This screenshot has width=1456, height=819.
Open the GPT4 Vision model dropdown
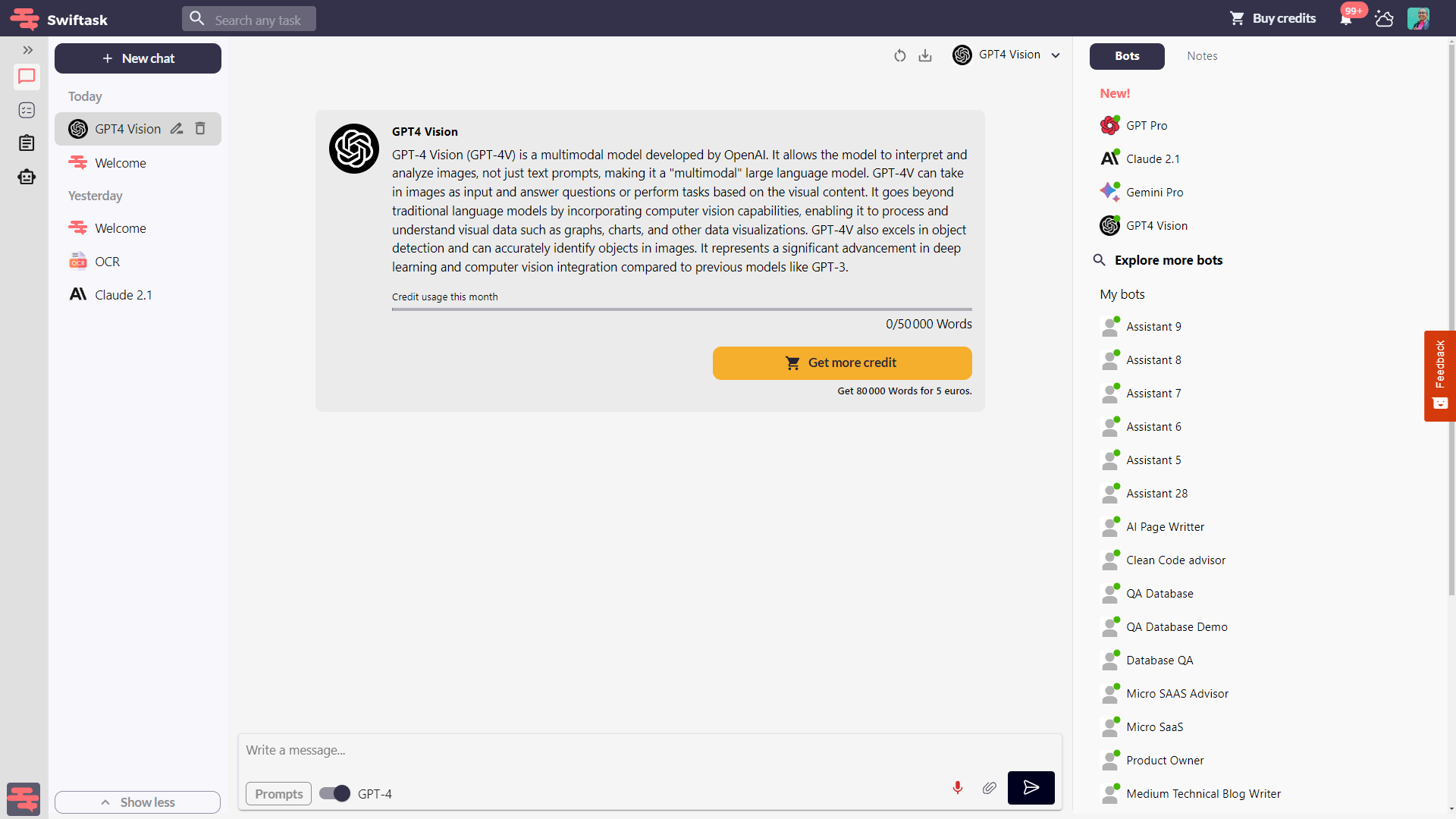pyautogui.click(x=1007, y=55)
